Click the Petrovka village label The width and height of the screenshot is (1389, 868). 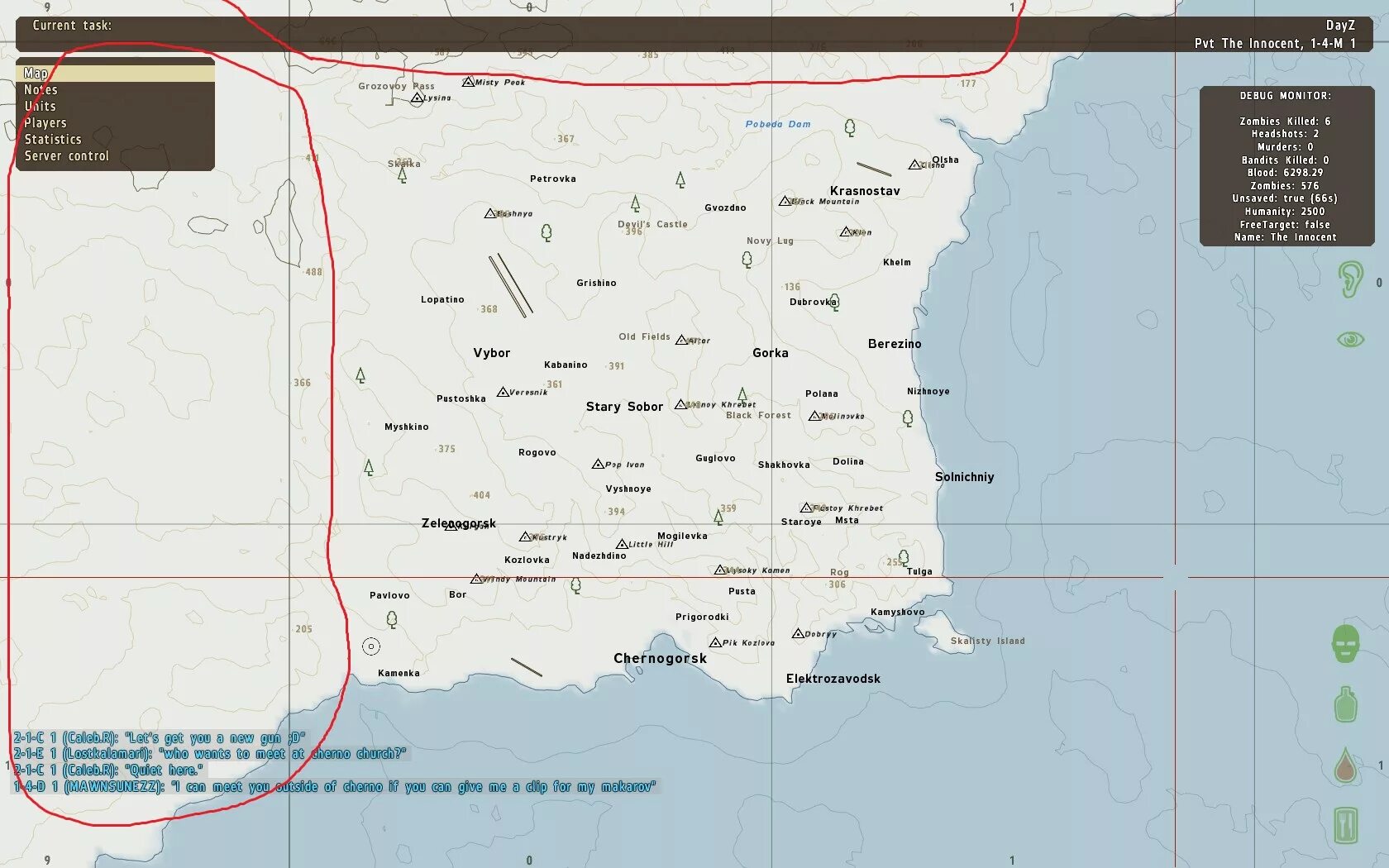coord(553,179)
